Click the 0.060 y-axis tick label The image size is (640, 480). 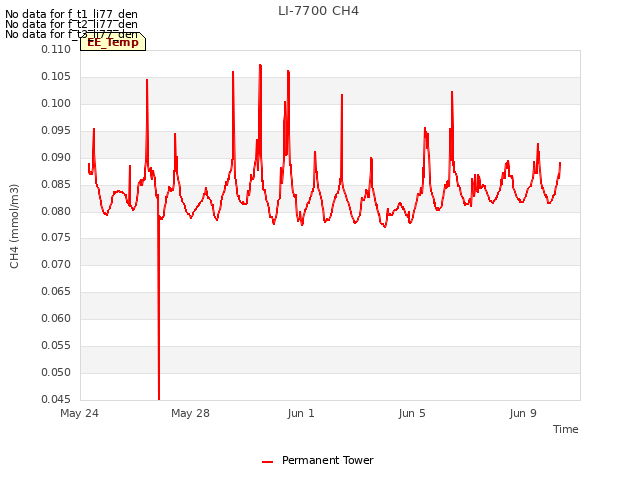click(56, 318)
